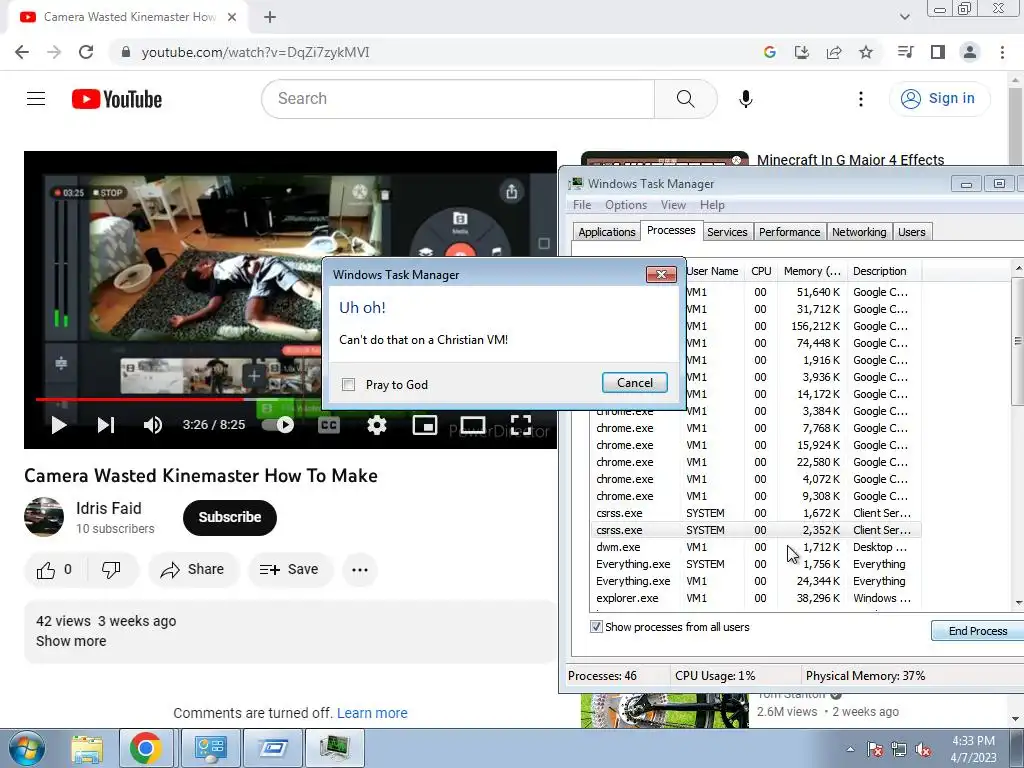This screenshot has width=1024, height=768.
Task: Sort processes by the CPU column header
Action: pos(761,271)
